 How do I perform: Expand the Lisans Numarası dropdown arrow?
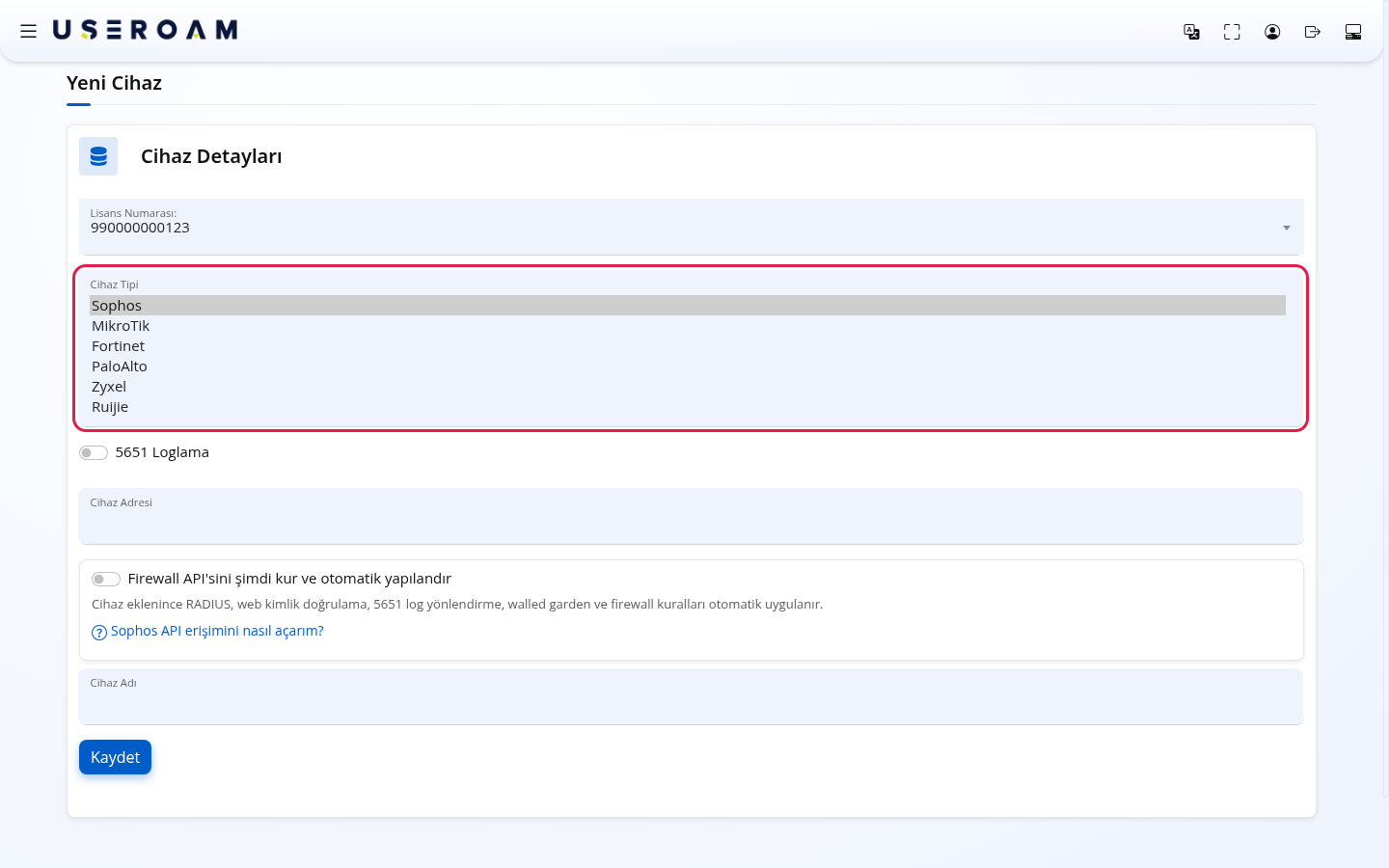(1287, 228)
